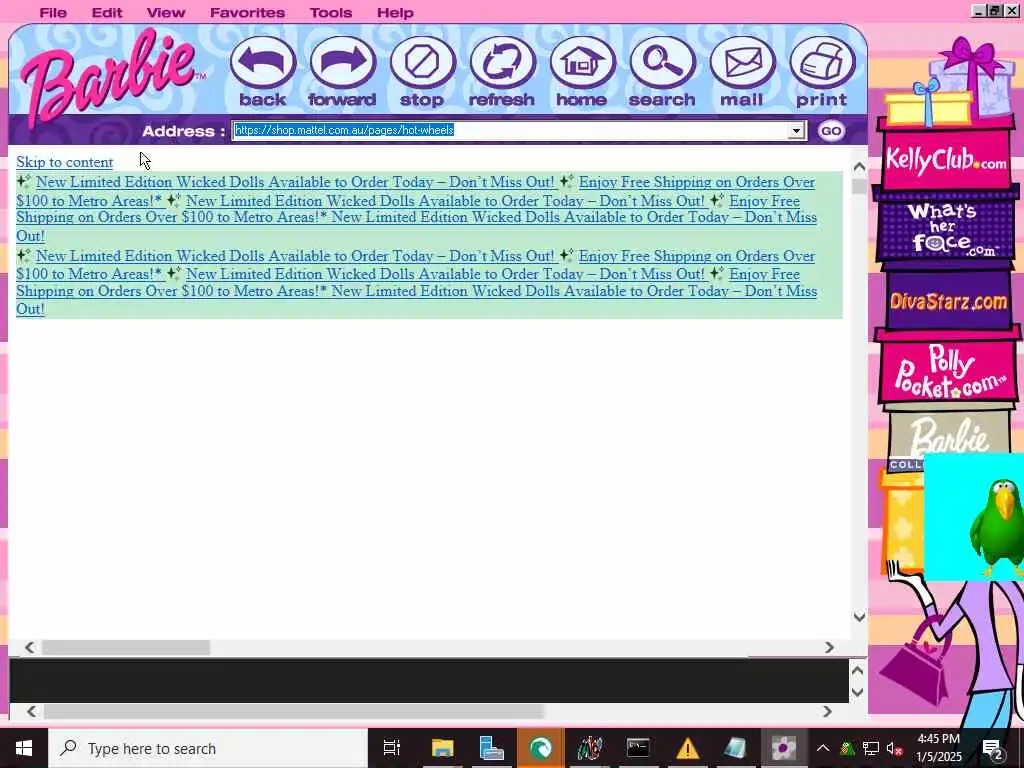Open File Explorer from taskbar
This screenshot has width=1024, height=768.
point(442,748)
